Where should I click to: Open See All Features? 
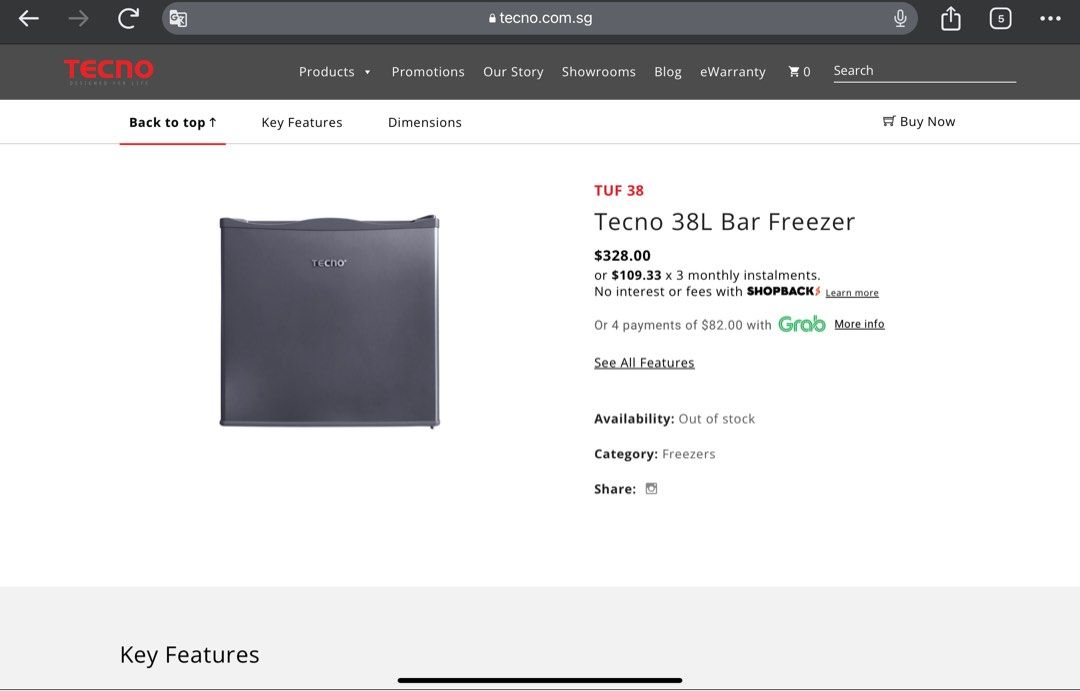click(x=644, y=362)
